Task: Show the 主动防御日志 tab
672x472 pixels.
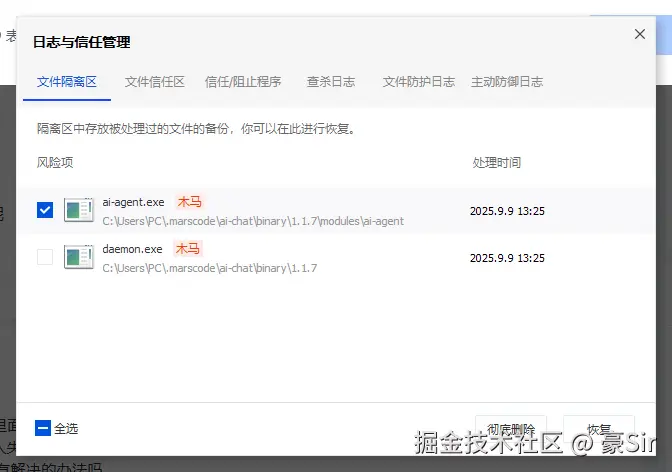Action: point(507,82)
